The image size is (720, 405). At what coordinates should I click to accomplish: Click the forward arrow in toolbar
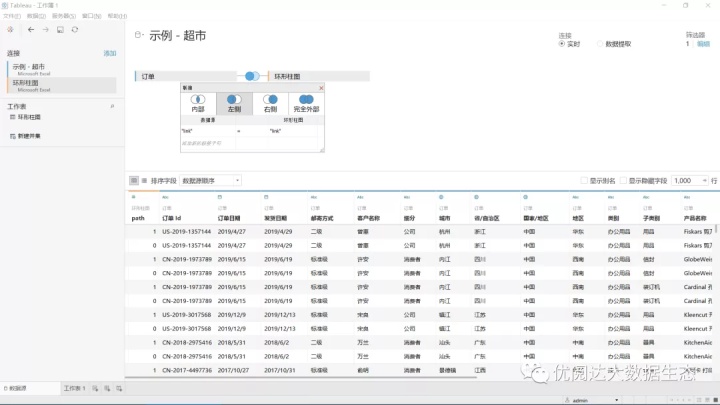point(45,29)
